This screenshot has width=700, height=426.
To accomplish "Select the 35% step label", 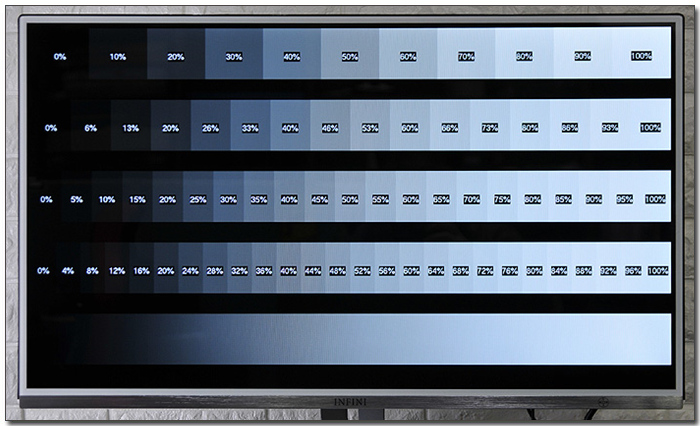I will [258, 200].
